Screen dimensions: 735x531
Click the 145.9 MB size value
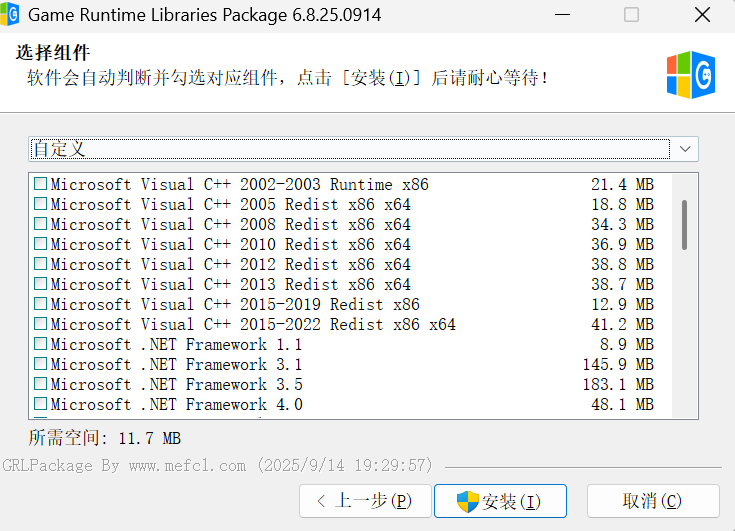(618, 364)
